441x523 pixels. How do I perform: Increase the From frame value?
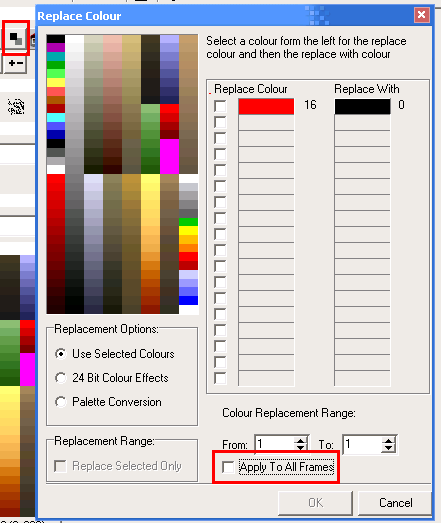pyautogui.click(x=301, y=441)
